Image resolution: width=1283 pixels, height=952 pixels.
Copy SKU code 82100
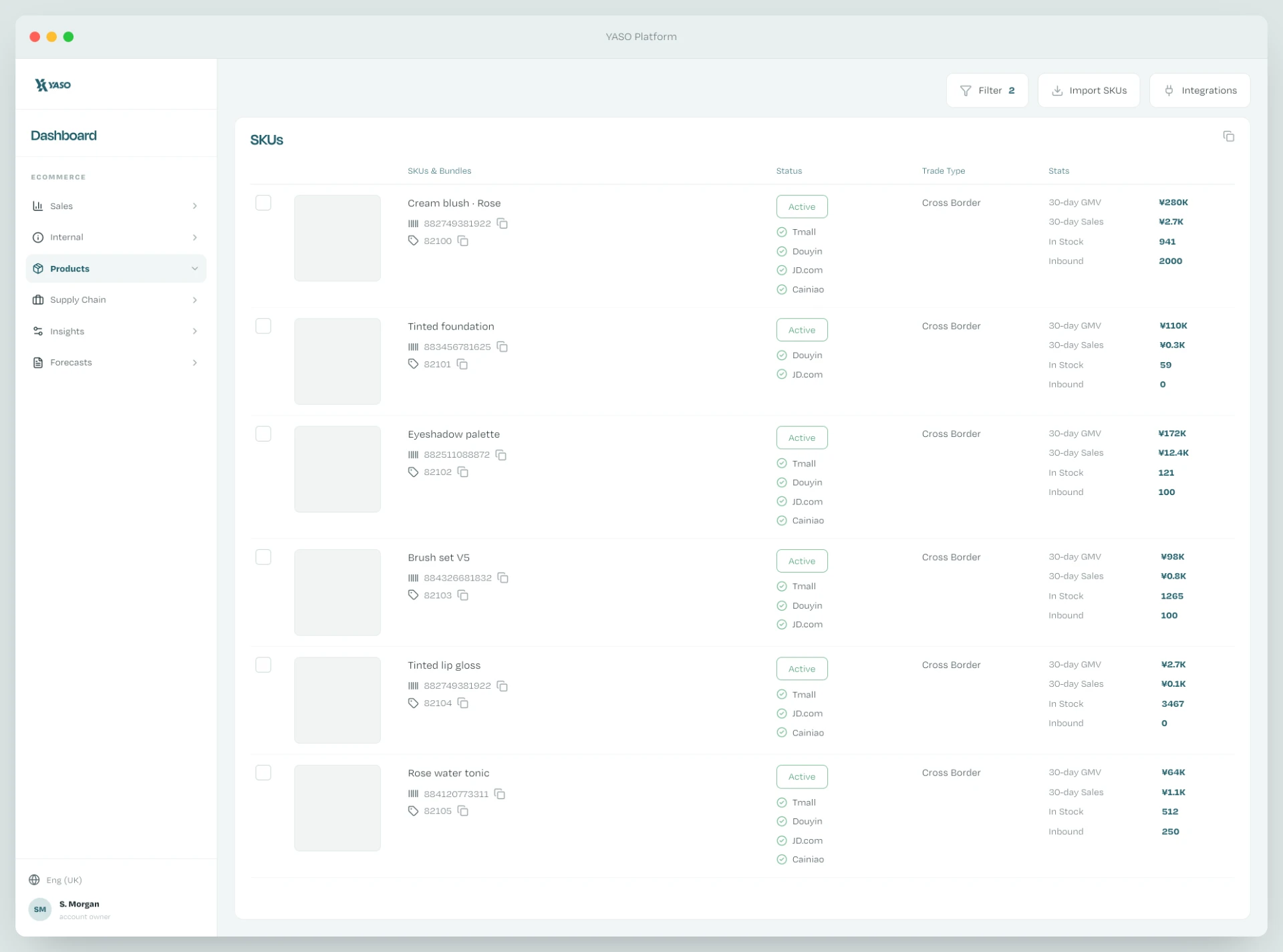coord(462,241)
